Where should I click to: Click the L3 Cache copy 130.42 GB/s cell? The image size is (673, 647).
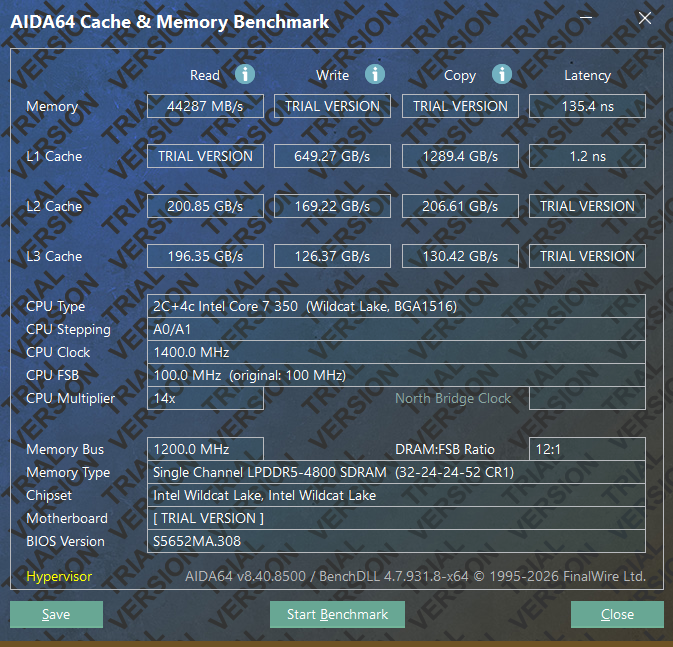click(460, 256)
